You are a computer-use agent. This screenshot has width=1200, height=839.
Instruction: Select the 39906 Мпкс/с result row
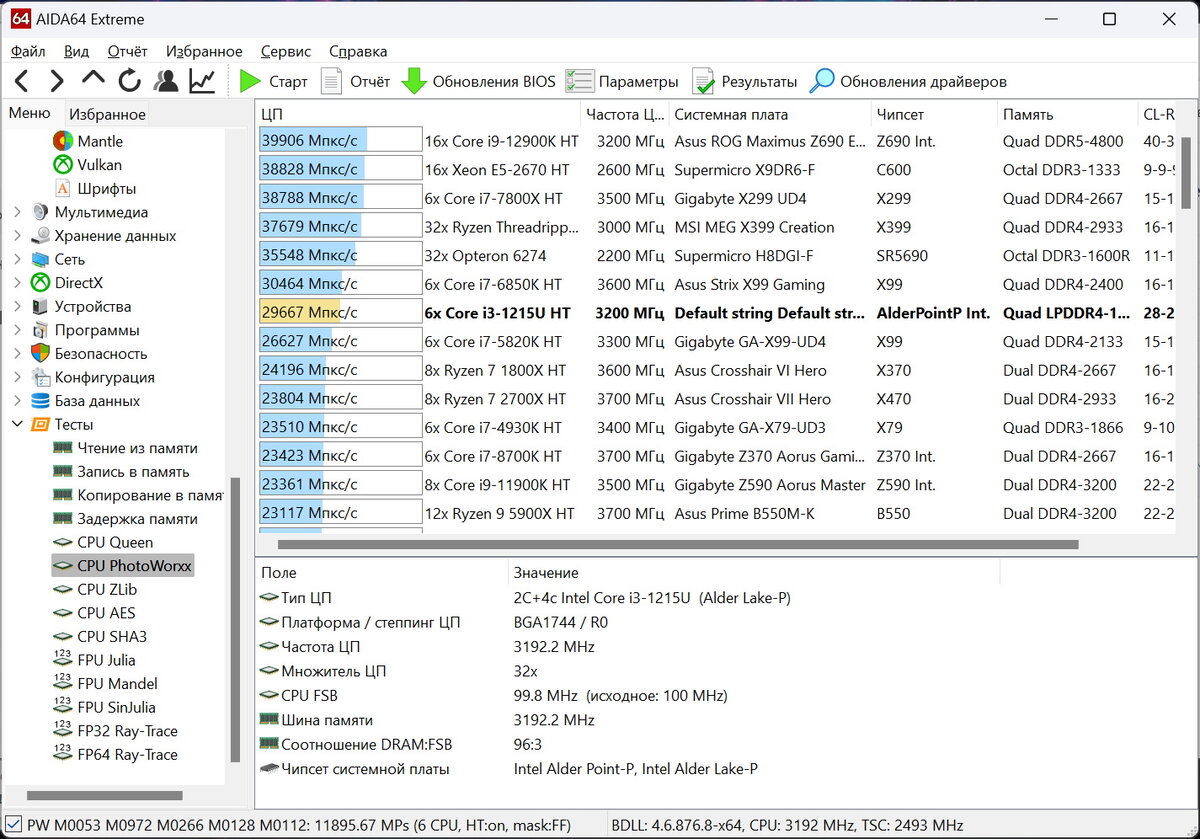(x=716, y=141)
